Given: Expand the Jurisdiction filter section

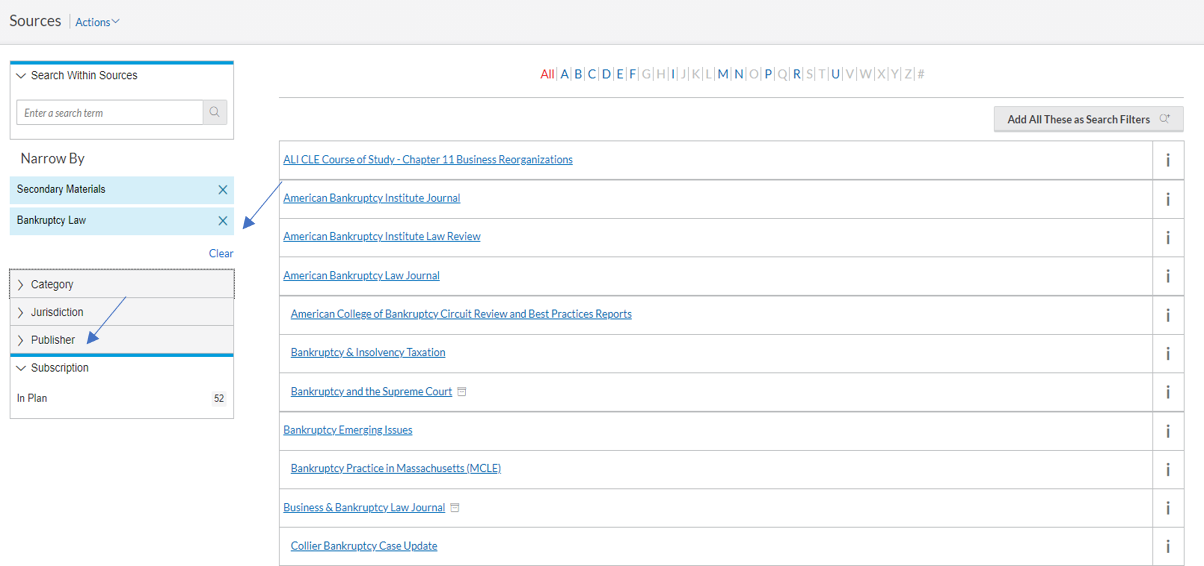Looking at the screenshot, I should pyautogui.click(x=122, y=312).
